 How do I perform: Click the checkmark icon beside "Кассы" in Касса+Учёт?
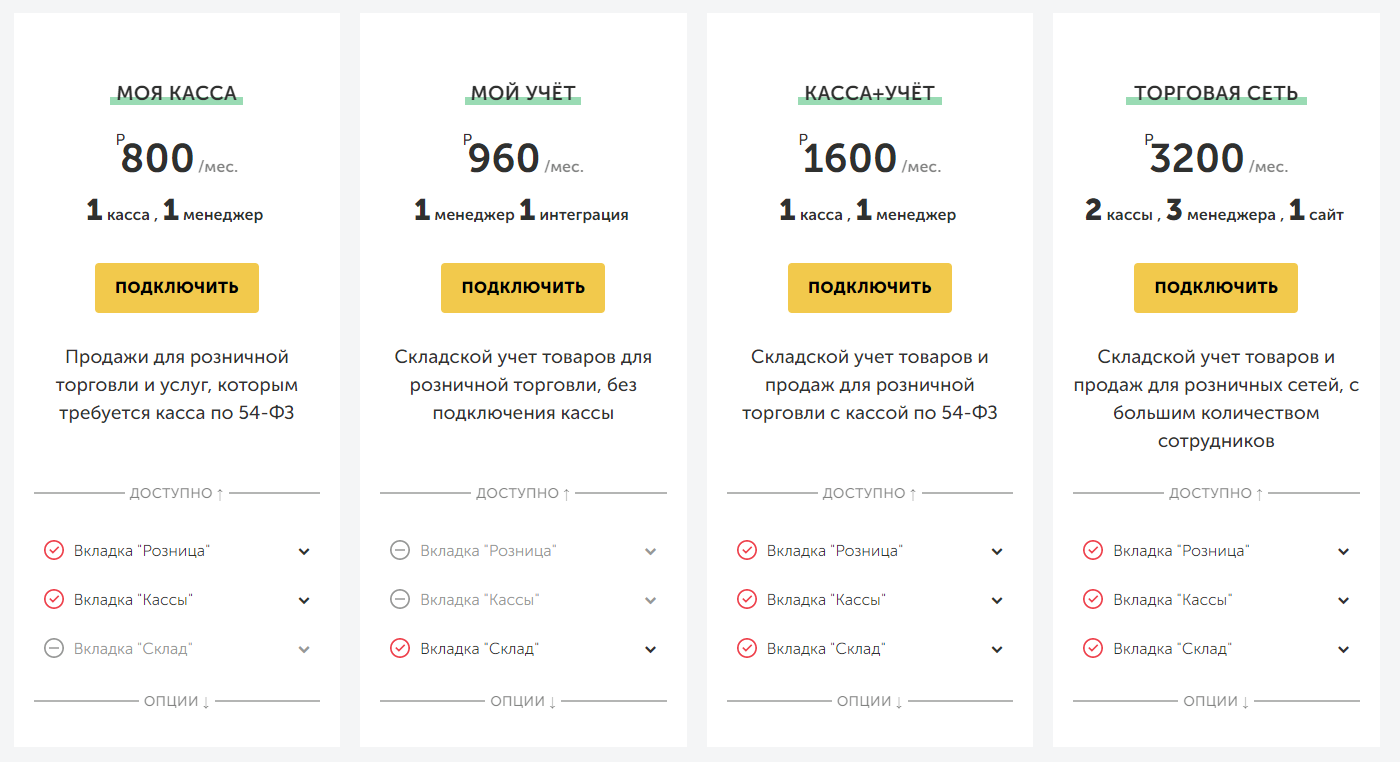[747, 599]
